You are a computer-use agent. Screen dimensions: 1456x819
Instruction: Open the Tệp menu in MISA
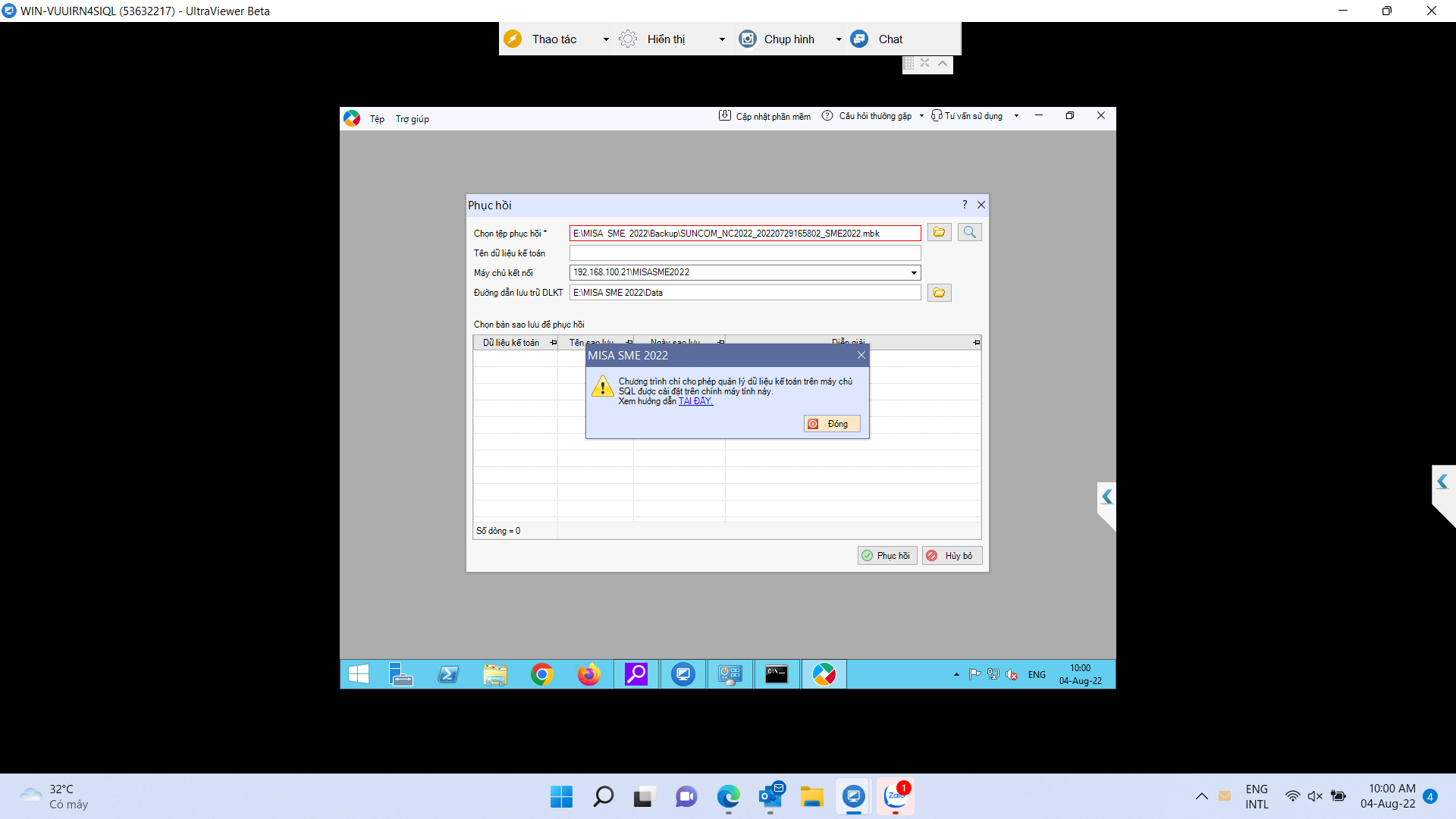tap(377, 119)
